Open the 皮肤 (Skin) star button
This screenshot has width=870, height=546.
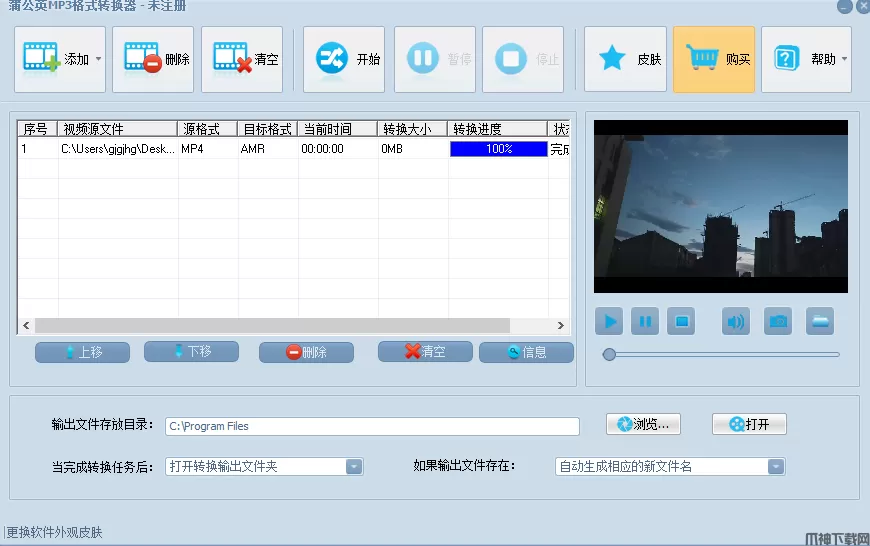coord(625,59)
